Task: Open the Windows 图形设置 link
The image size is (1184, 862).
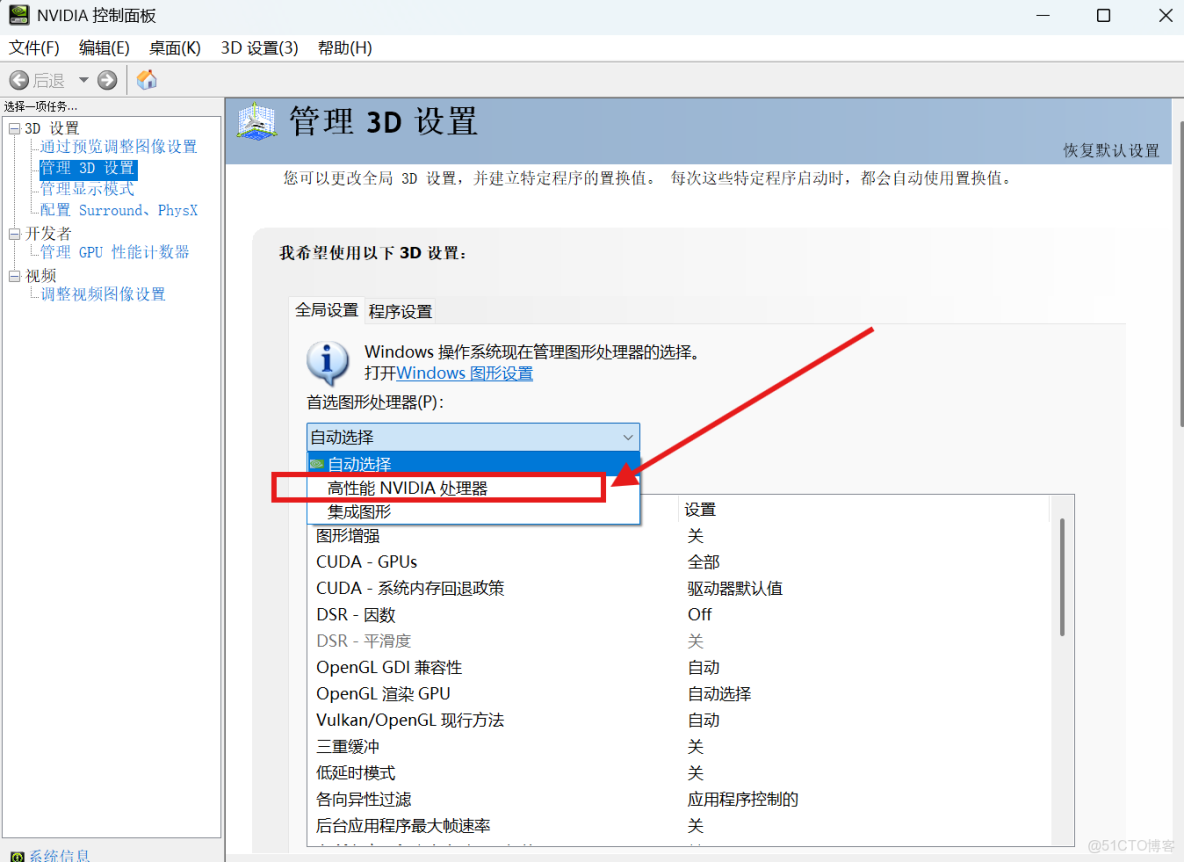Action: pos(465,372)
